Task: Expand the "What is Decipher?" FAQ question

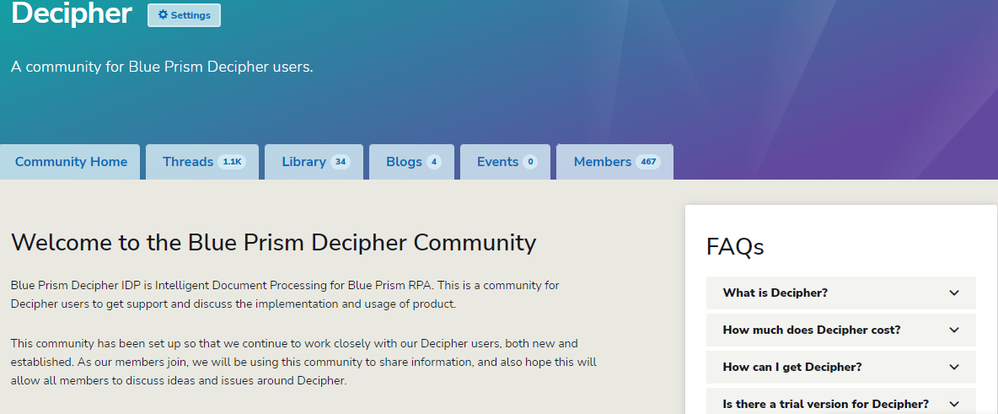Action: 775,293
